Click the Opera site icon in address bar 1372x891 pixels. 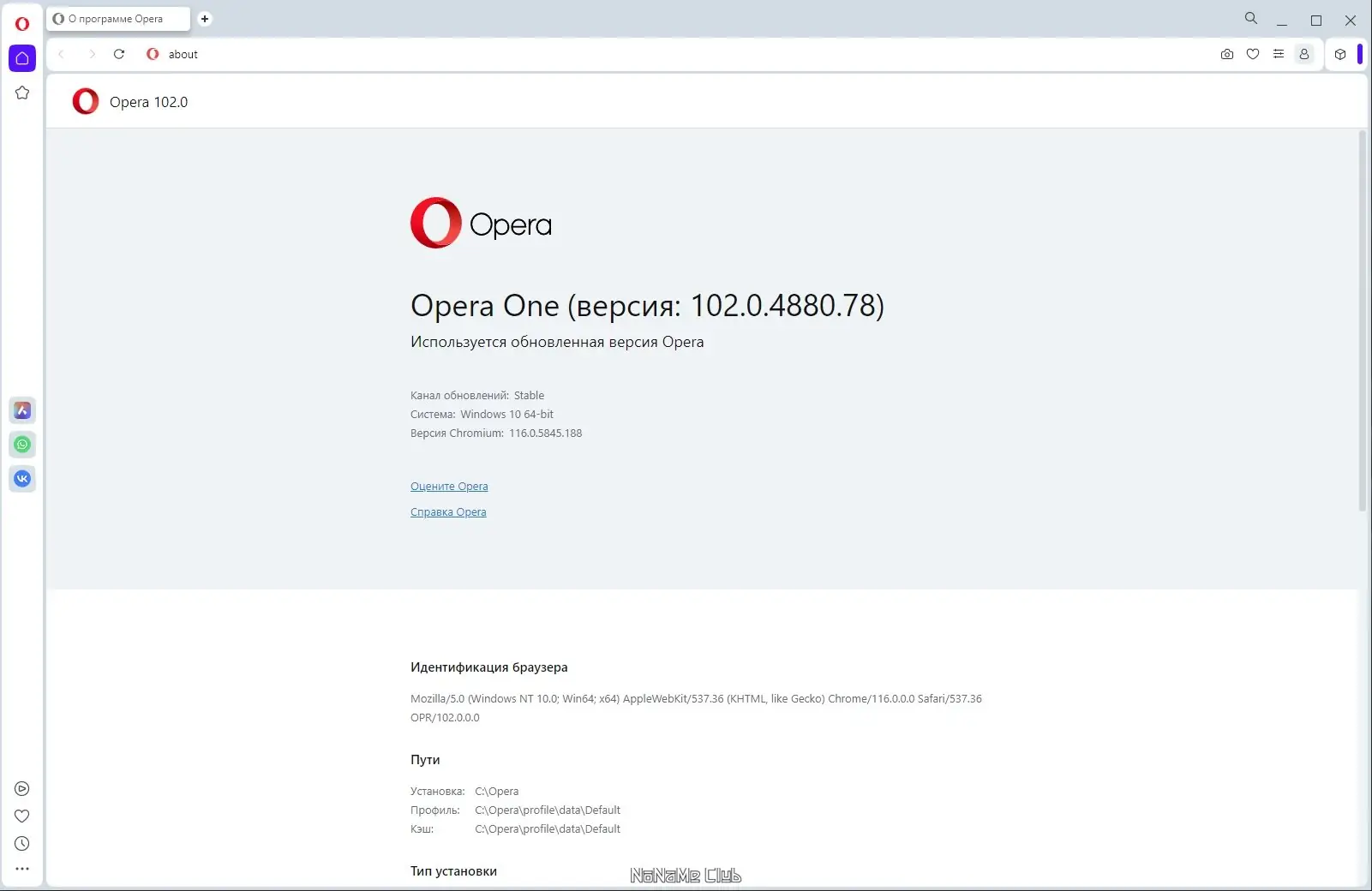(x=153, y=54)
